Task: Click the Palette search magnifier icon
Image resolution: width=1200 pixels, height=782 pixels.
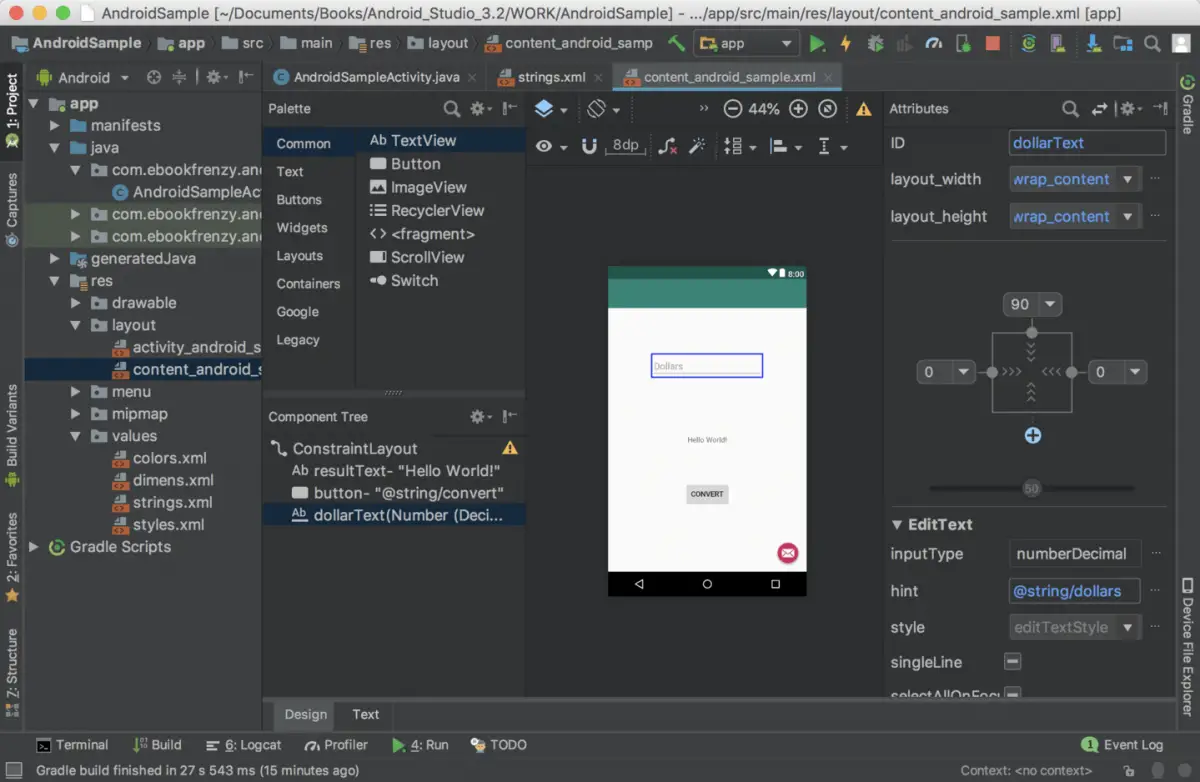Action: coord(452,109)
